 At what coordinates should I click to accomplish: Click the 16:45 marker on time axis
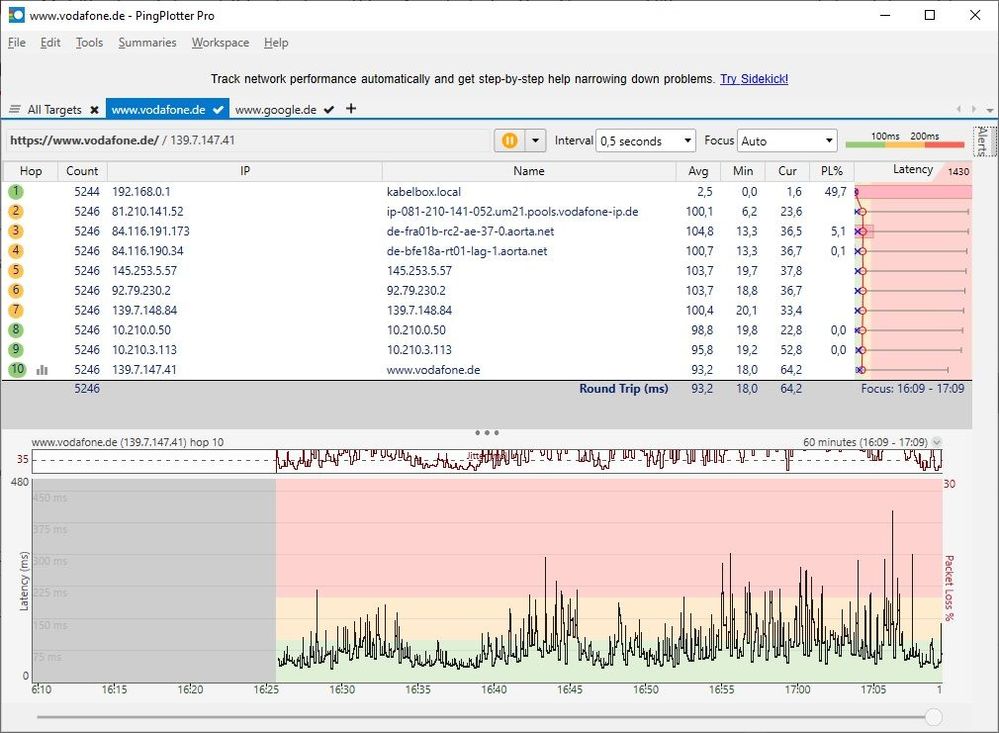570,690
